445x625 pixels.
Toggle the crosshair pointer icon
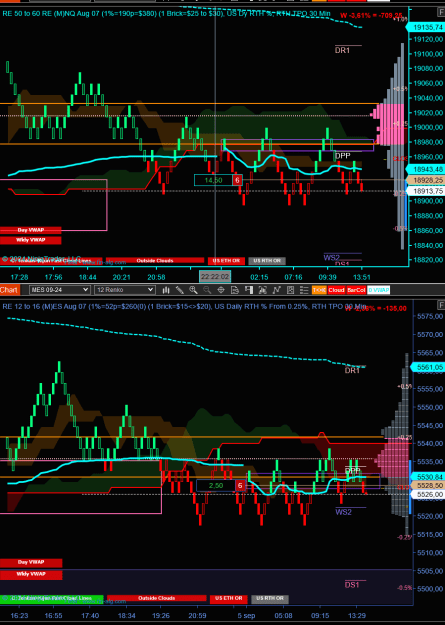221,290
